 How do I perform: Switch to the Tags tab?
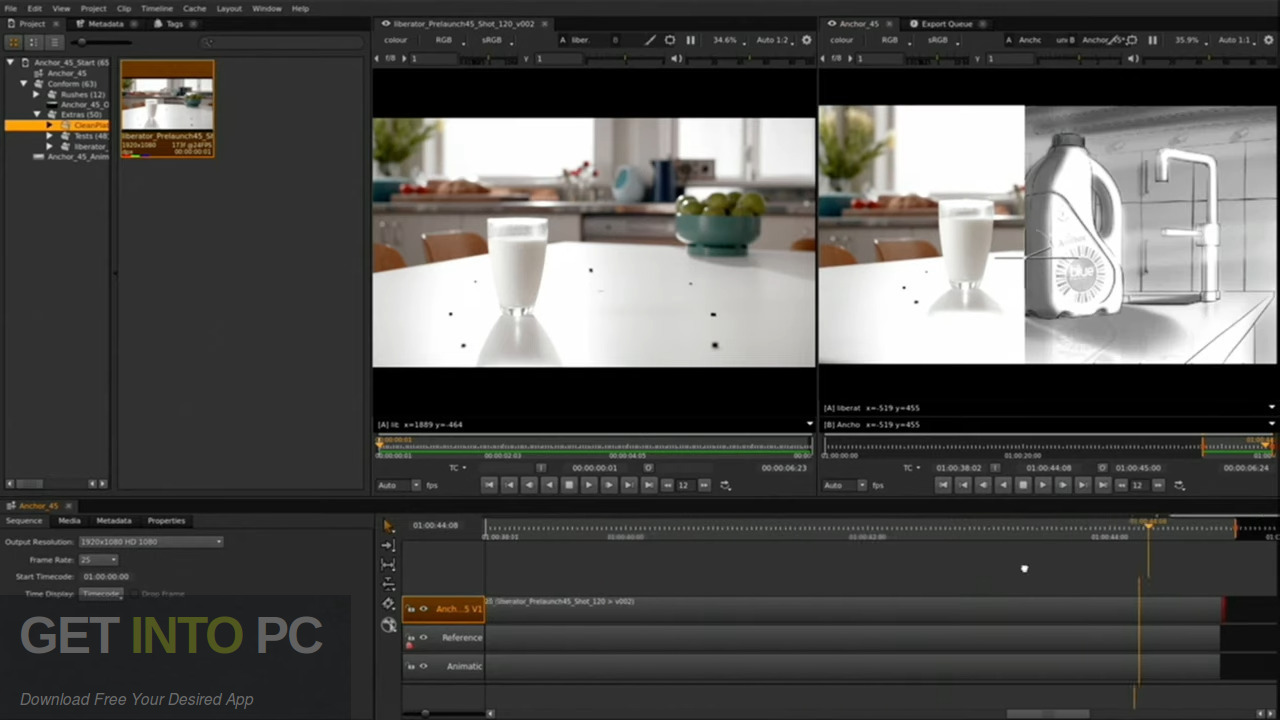click(x=174, y=23)
